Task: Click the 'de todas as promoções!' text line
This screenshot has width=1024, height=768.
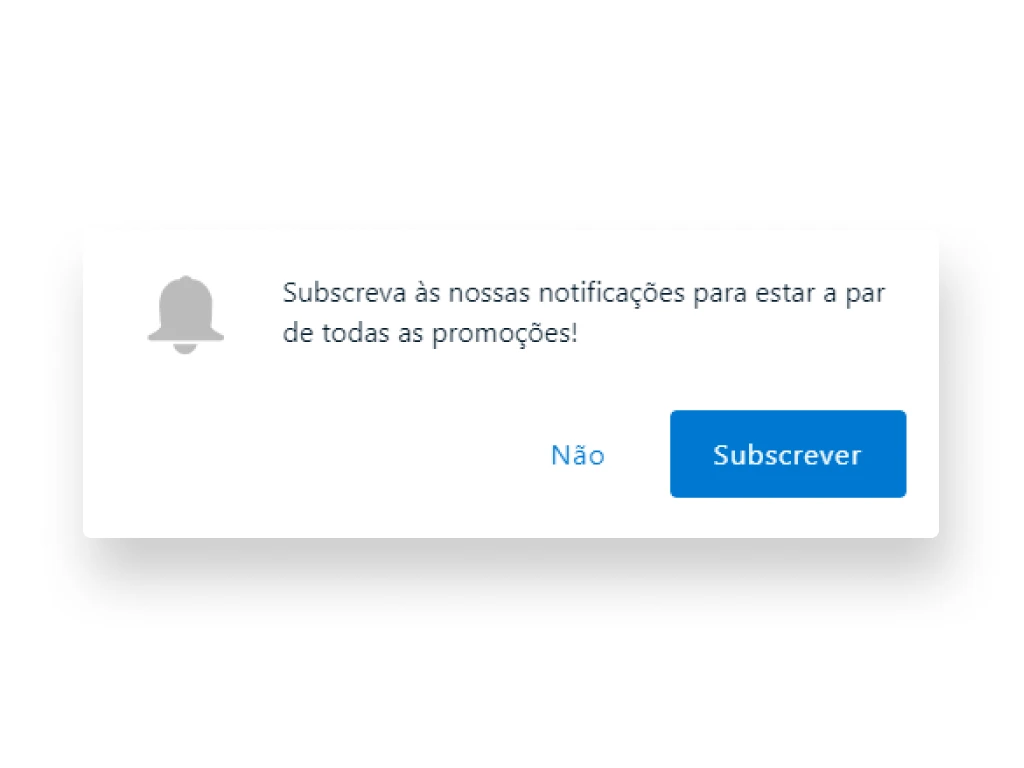Action: click(430, 334)
